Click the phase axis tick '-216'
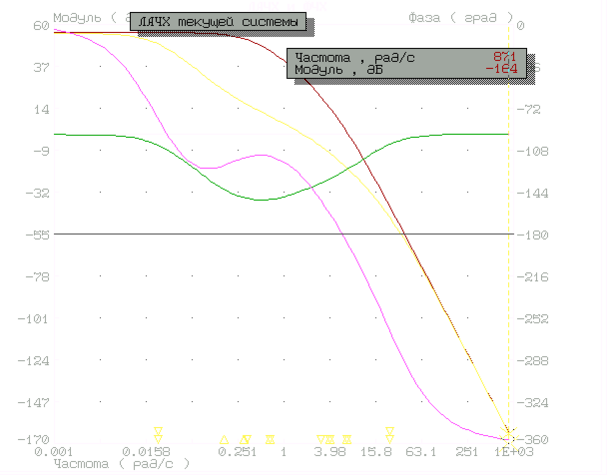Viewport: 607px width, 475px height. click(533, 277)
